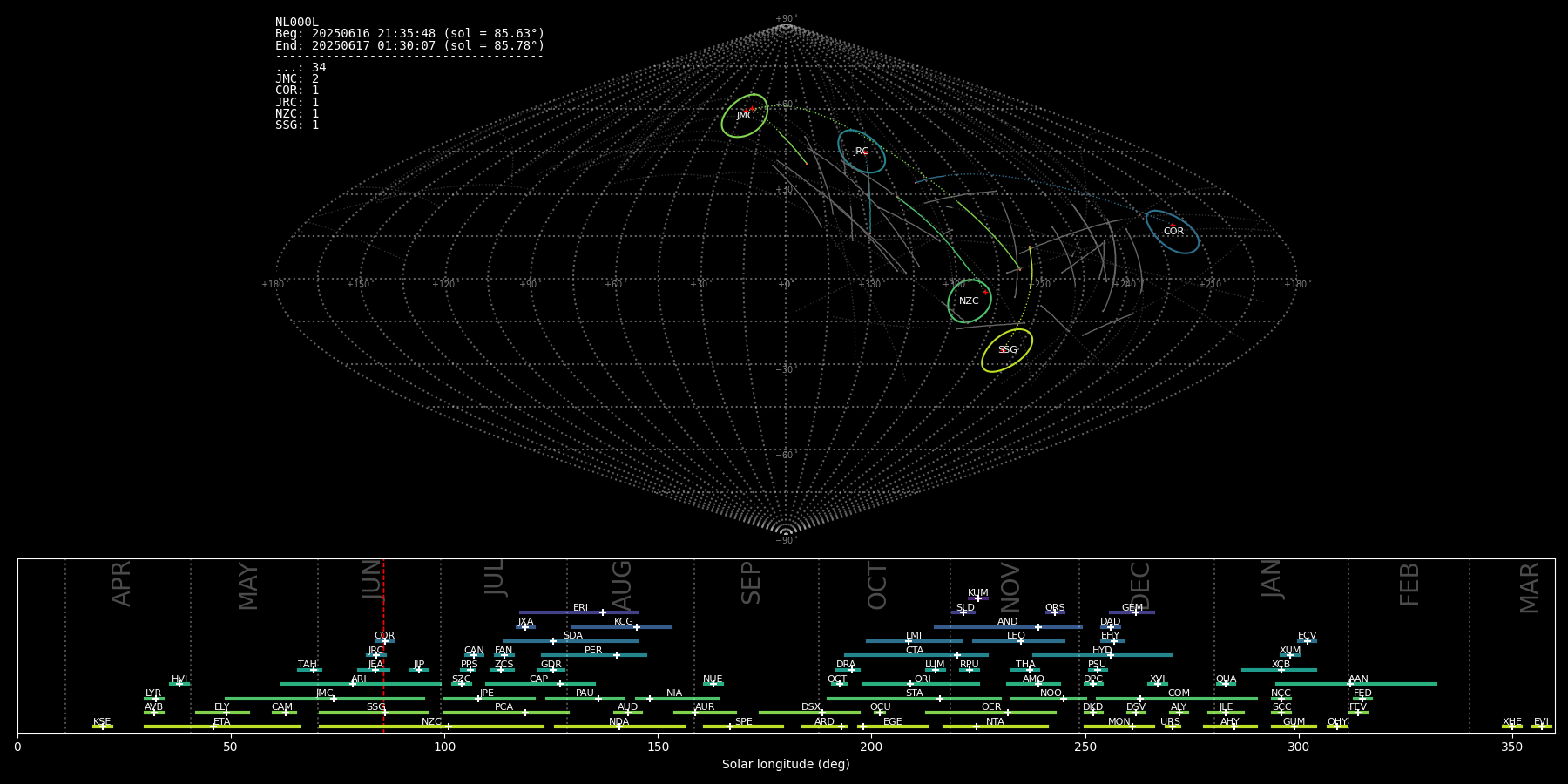Click the NUE shower peak marker
This screenshot has width=1568, height=784.
[x=713, y=684]
